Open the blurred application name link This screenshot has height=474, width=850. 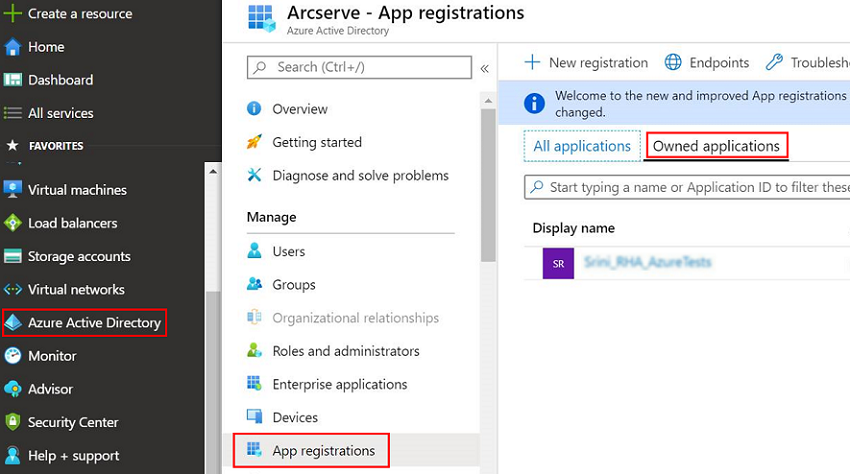pyautogui.click(x=647, y=262)
